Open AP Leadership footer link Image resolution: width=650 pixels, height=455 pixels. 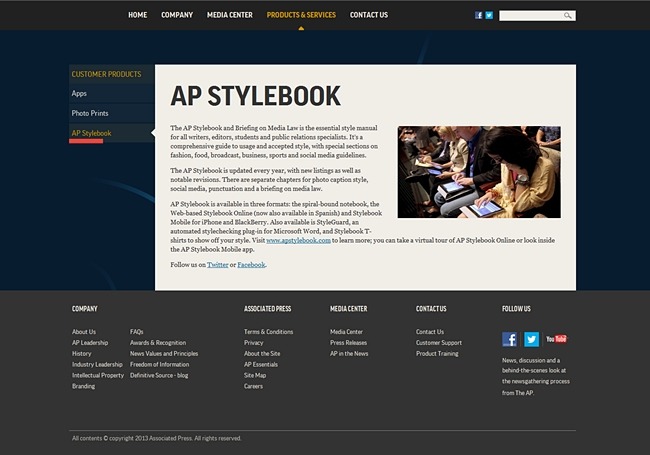[90, 343]
